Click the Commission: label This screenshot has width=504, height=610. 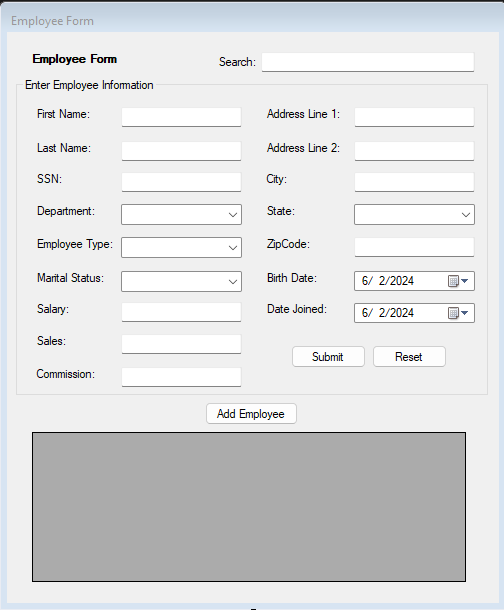(x=66, y=374)
